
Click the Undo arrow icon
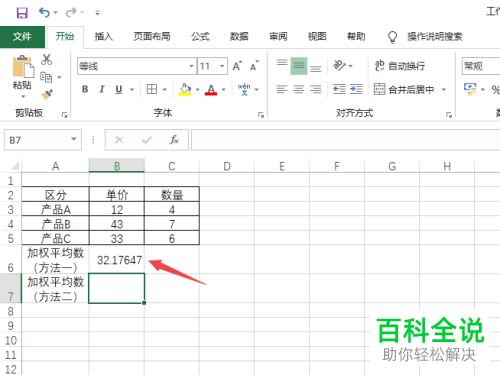44,13
